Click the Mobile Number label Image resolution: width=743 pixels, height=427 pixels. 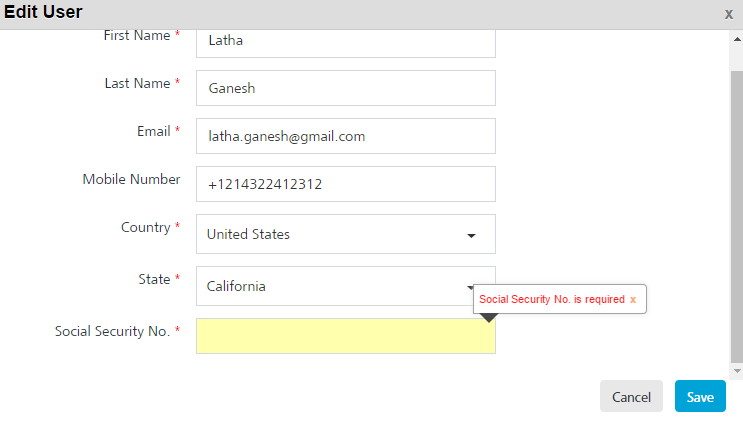pos(131,179)
